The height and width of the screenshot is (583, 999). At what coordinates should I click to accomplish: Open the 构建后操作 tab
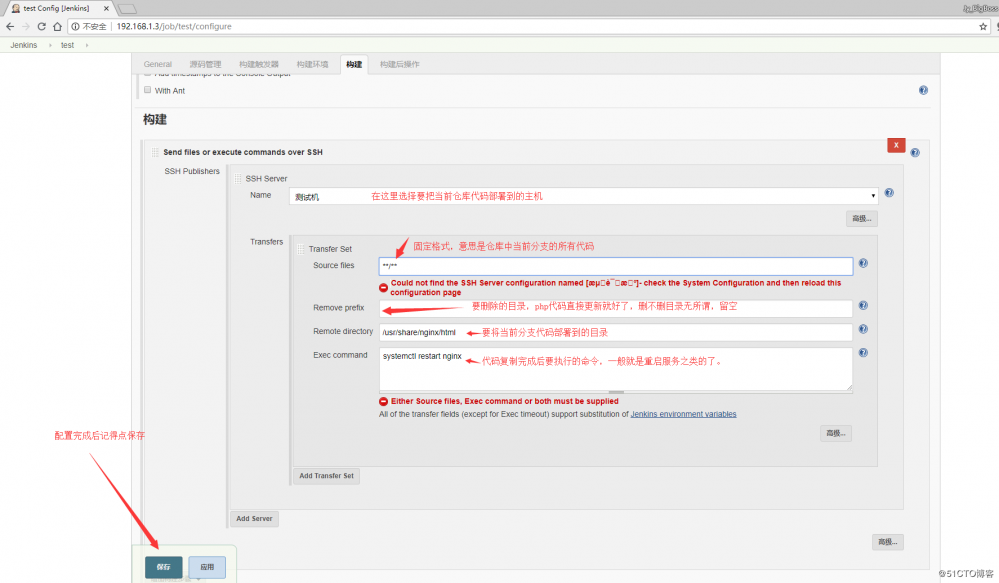[x=399, y=63]
